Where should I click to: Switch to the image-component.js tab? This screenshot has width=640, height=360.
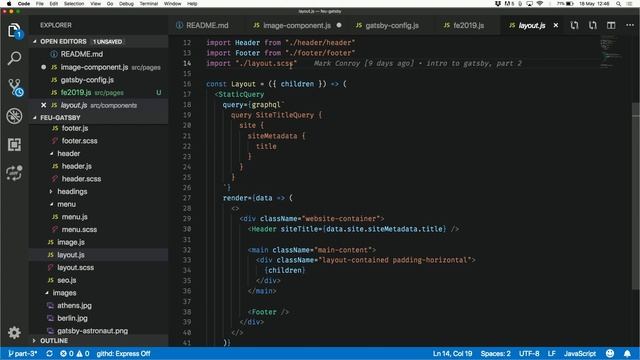[x=297, y=25]
